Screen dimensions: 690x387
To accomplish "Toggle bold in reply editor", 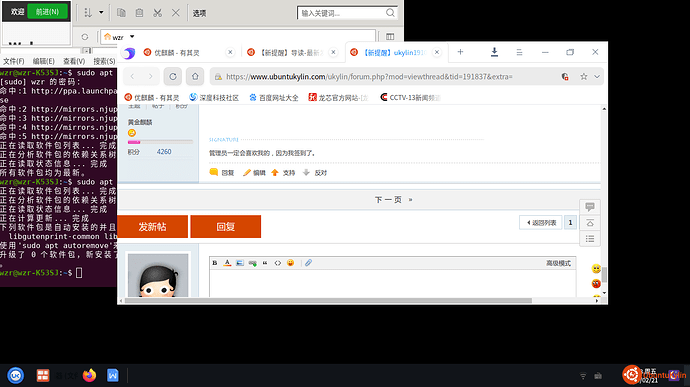I will pos(215,263).
